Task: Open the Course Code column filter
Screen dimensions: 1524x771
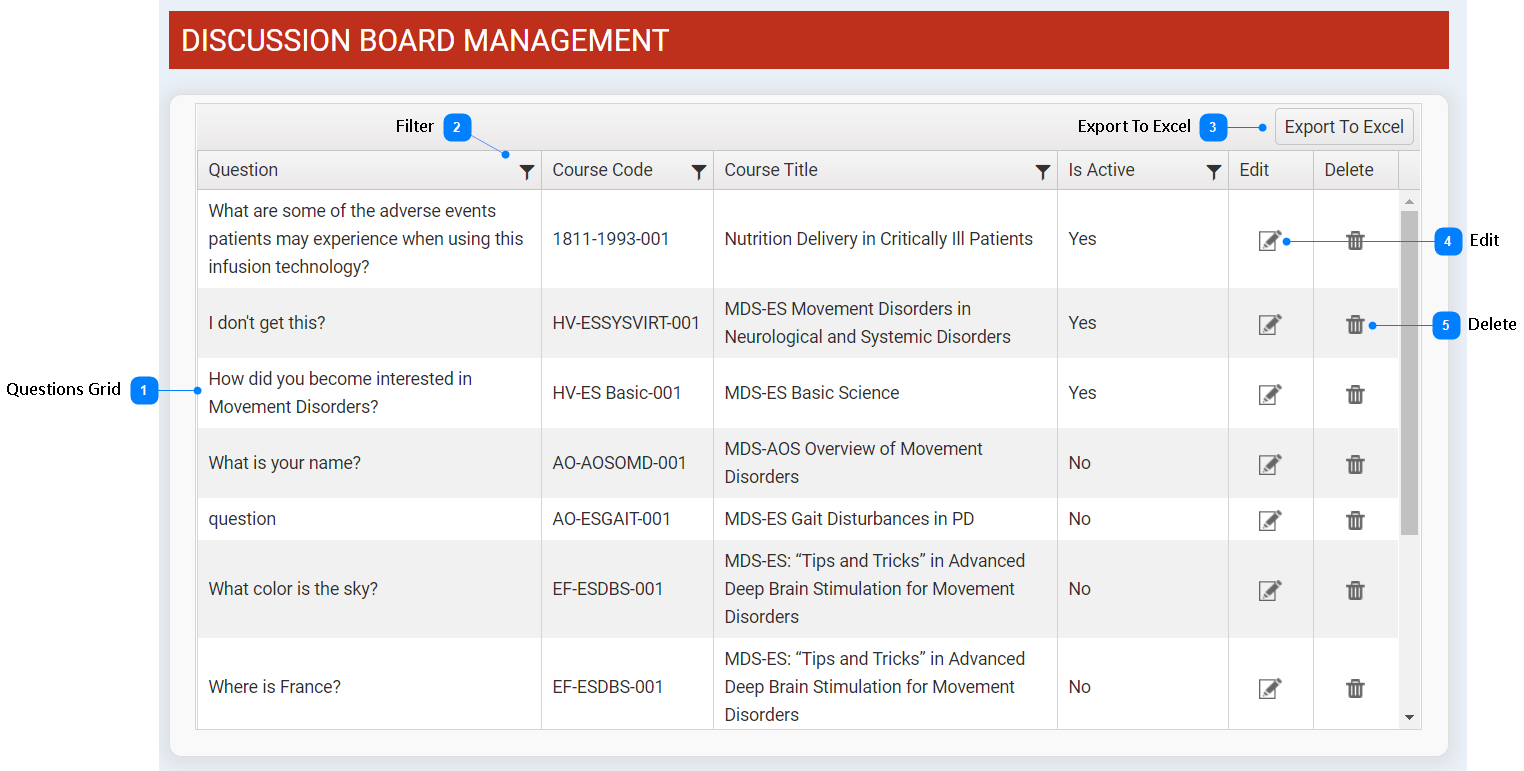Action: pos(699,172)
